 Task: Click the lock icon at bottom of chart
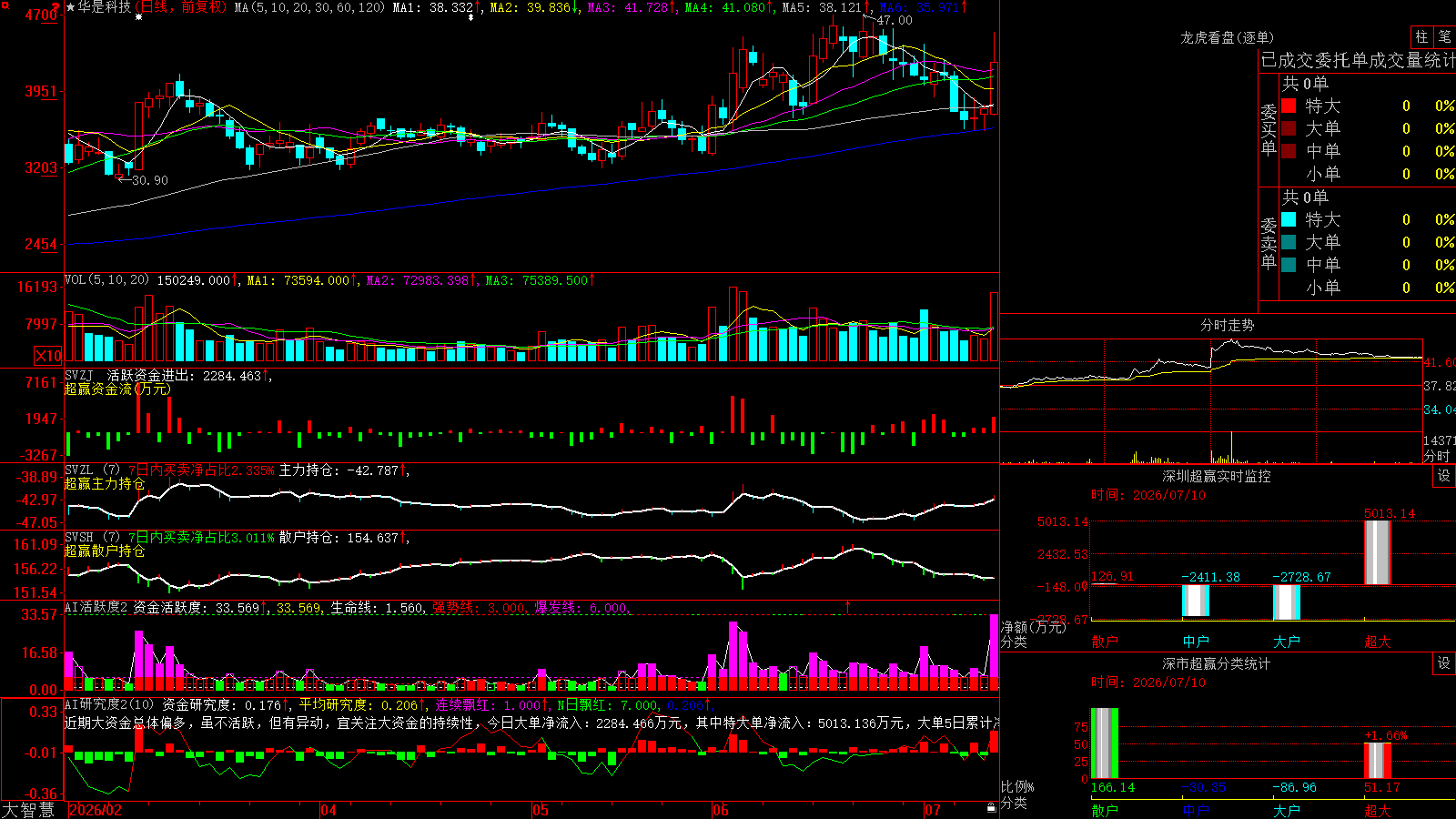992,807
